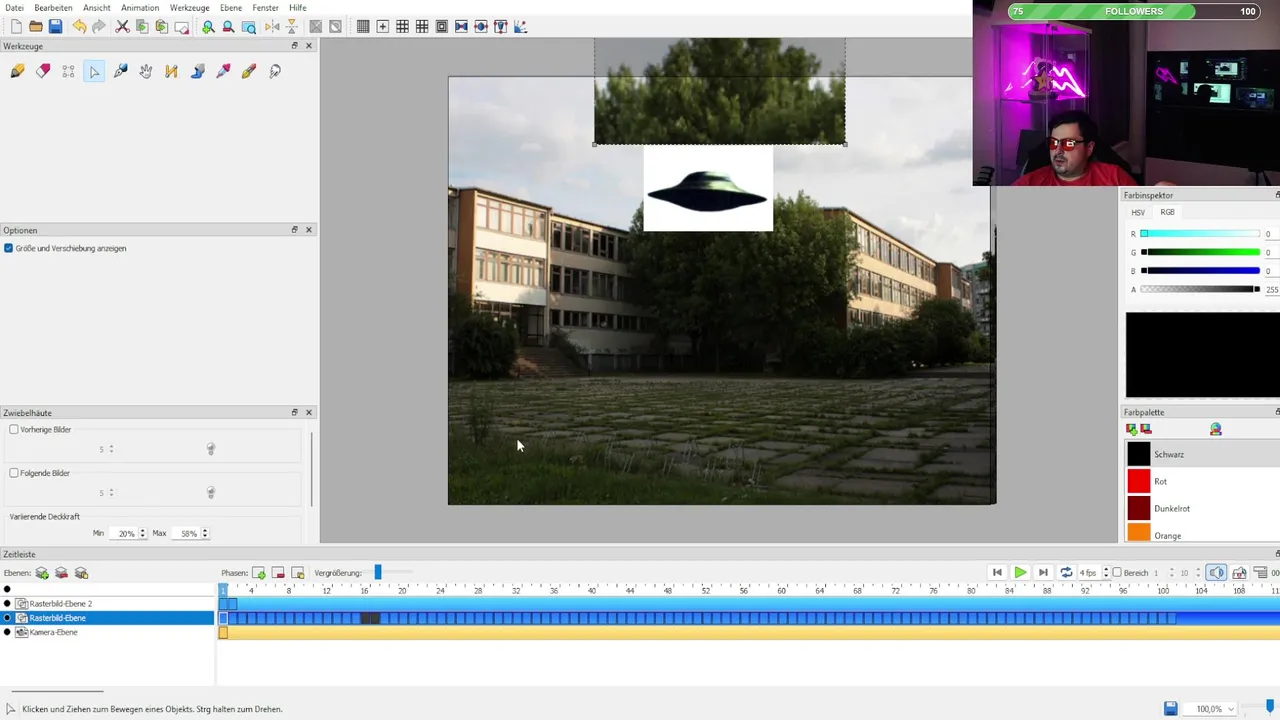Select the Eyedropper tool
This screenshot has width=1280, height=720.
(223, 71)
